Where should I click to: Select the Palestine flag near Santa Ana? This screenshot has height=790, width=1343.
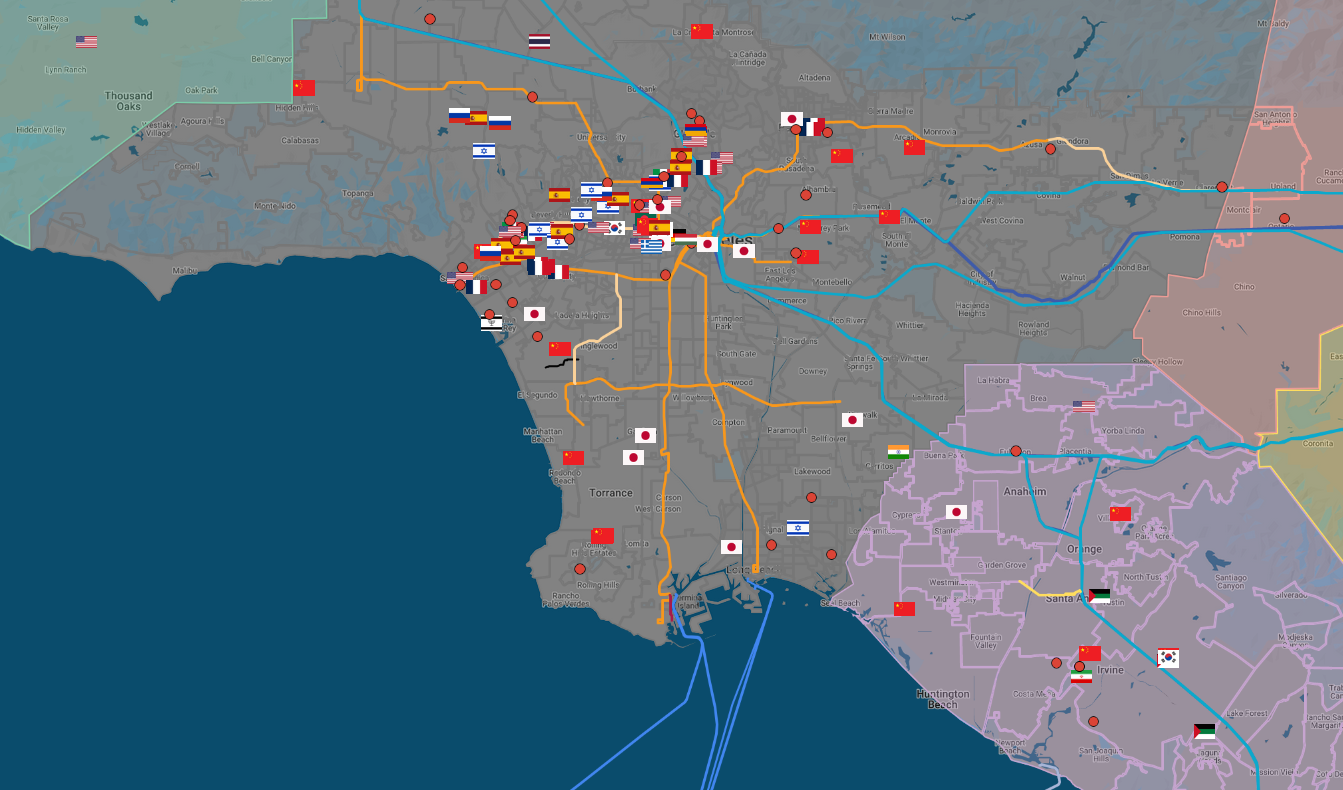1099,596
